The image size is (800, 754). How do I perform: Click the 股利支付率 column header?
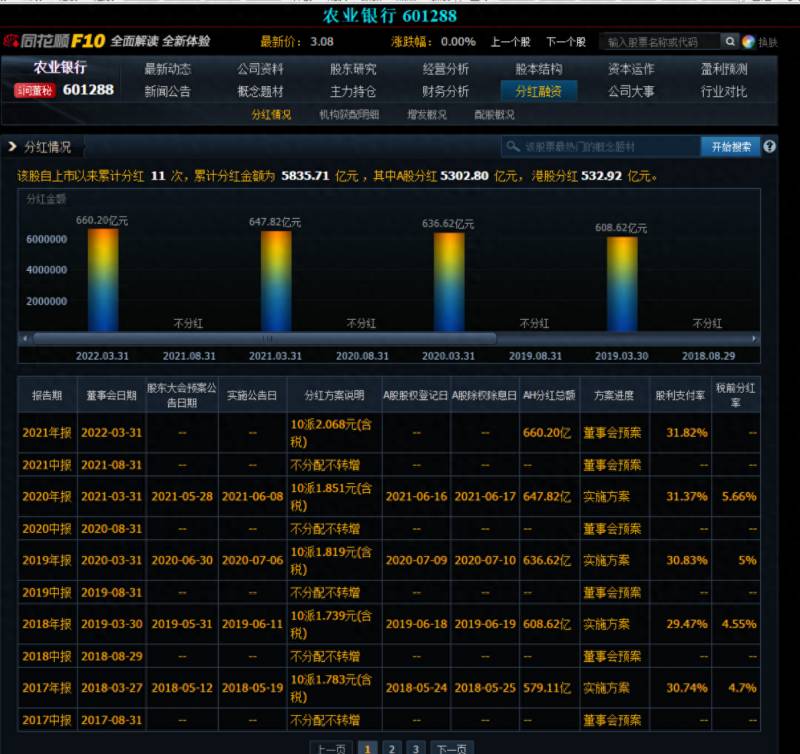pyautogui.click(x=680, y=395)
